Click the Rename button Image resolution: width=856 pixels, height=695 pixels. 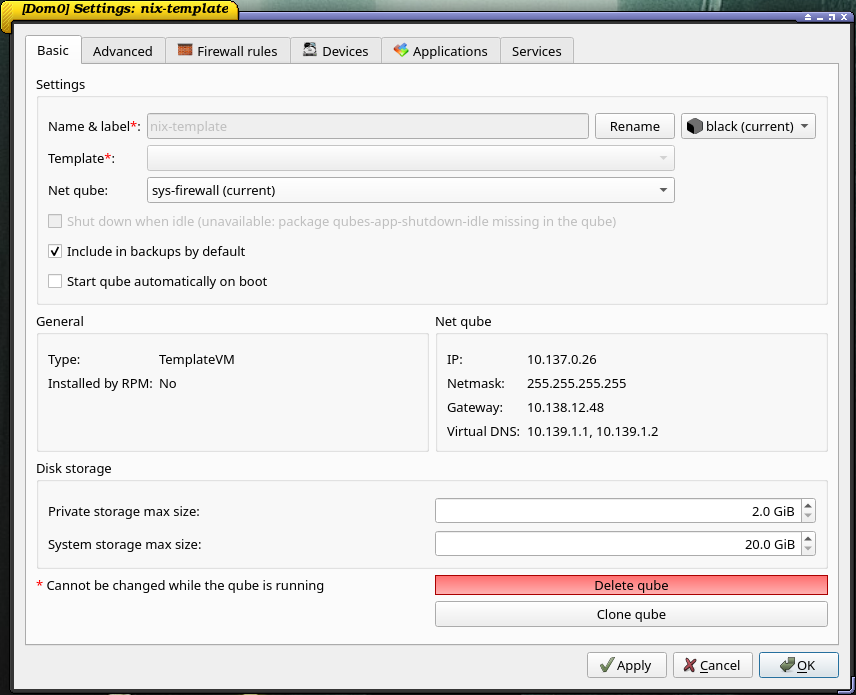[x=634, y=126]
